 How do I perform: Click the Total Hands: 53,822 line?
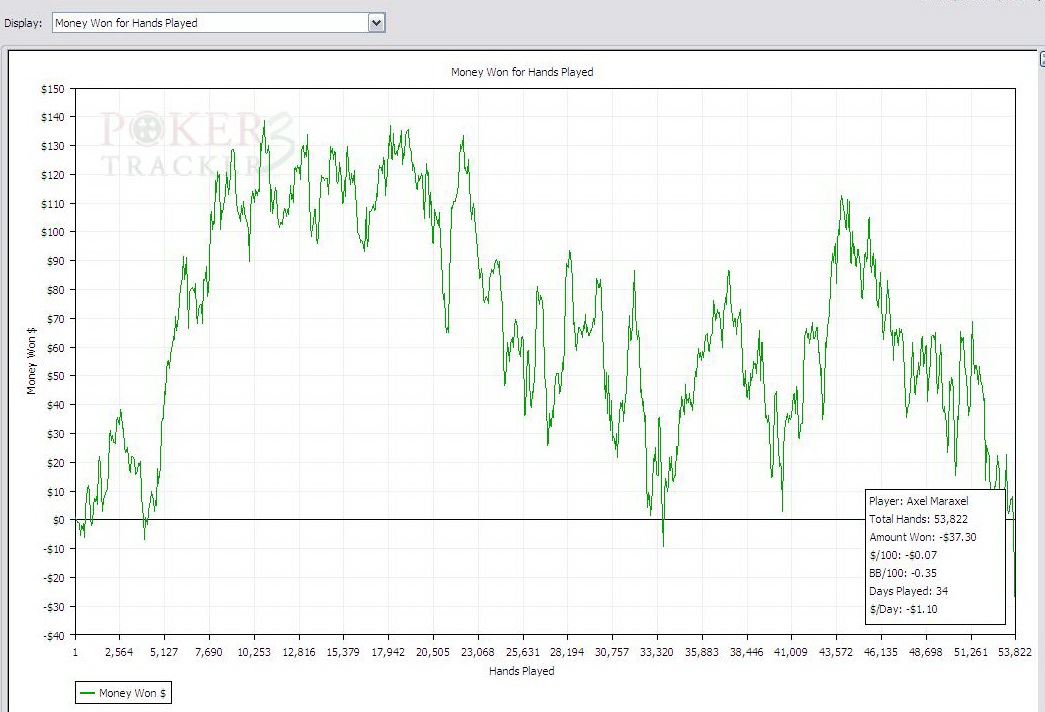(918, 519)
